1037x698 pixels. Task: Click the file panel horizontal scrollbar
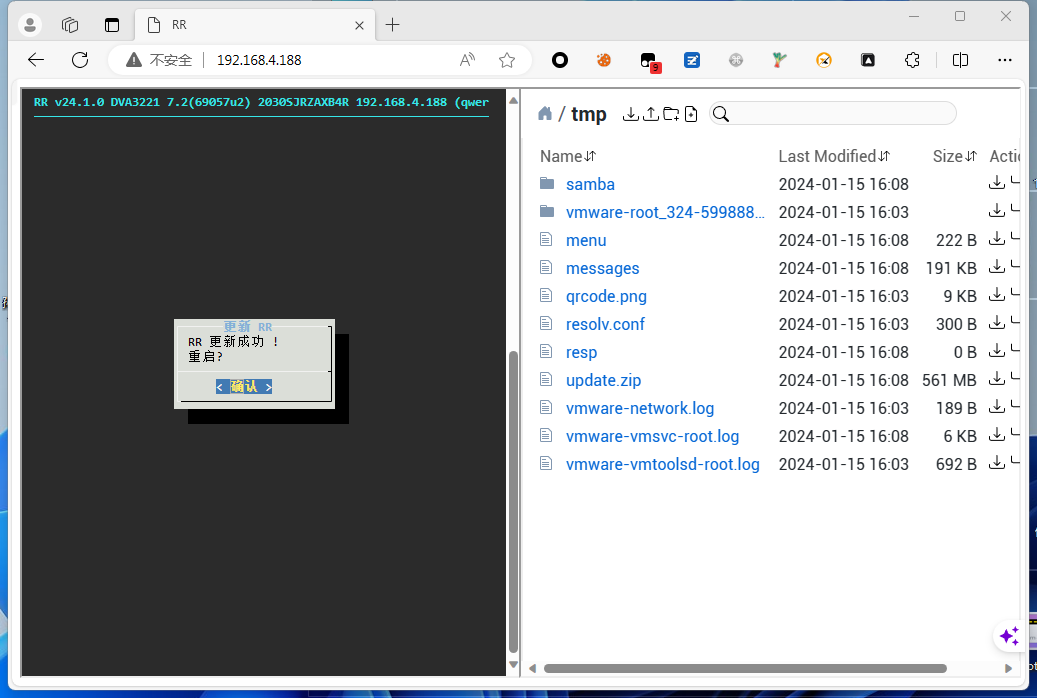click(x=745, y=668)
